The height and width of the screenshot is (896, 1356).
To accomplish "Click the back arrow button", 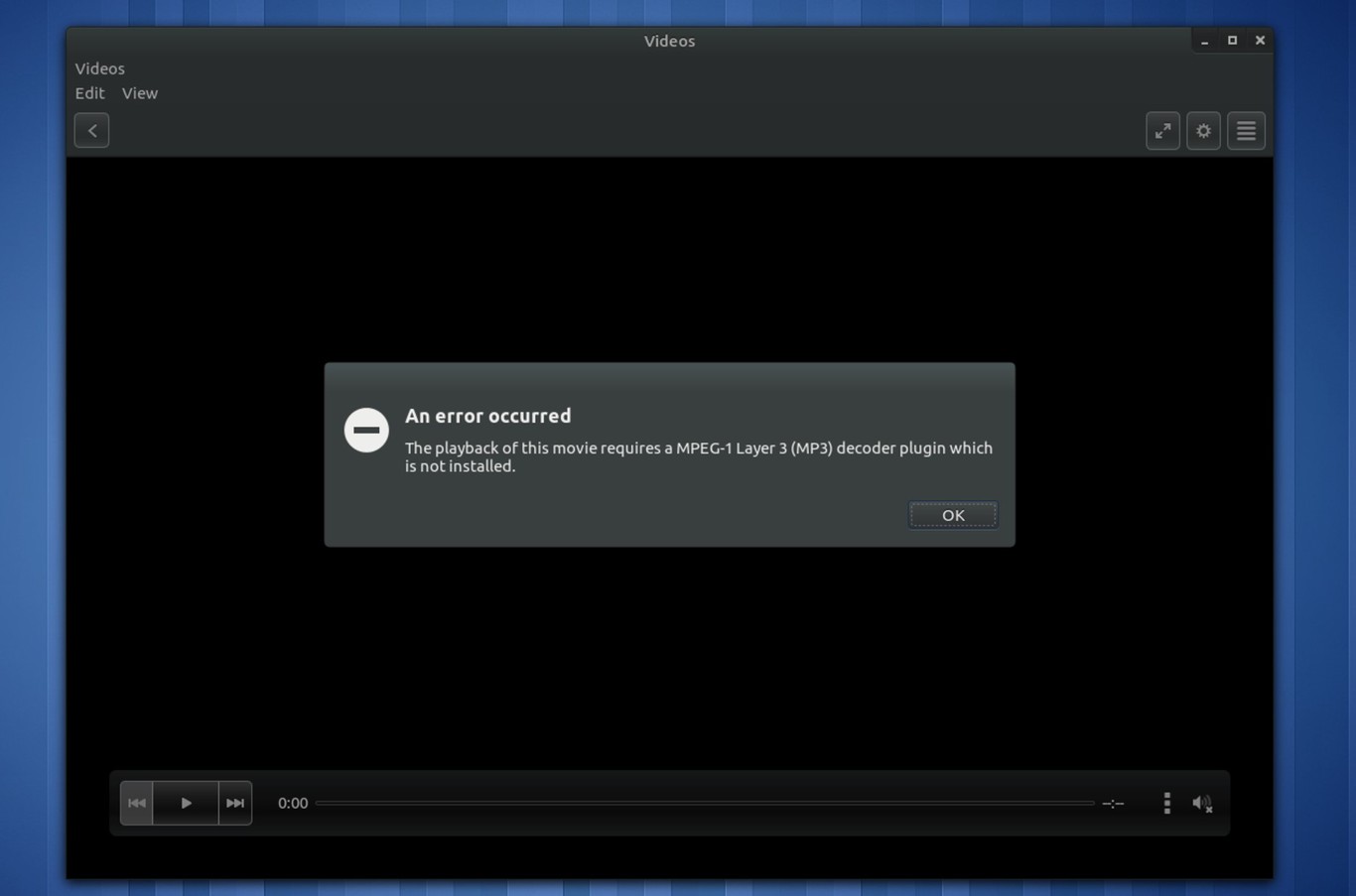I will pyautogui.click(x=91, y=130).
